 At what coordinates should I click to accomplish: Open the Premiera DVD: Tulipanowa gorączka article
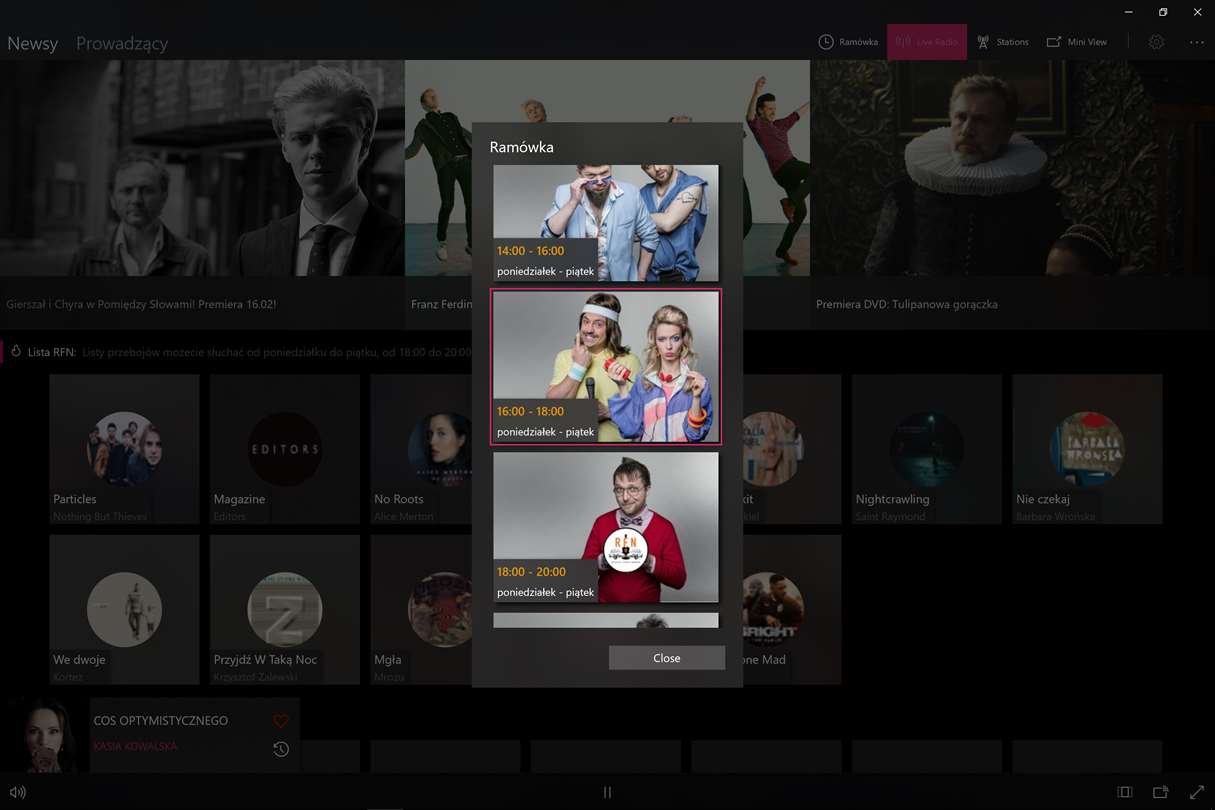1012,195
